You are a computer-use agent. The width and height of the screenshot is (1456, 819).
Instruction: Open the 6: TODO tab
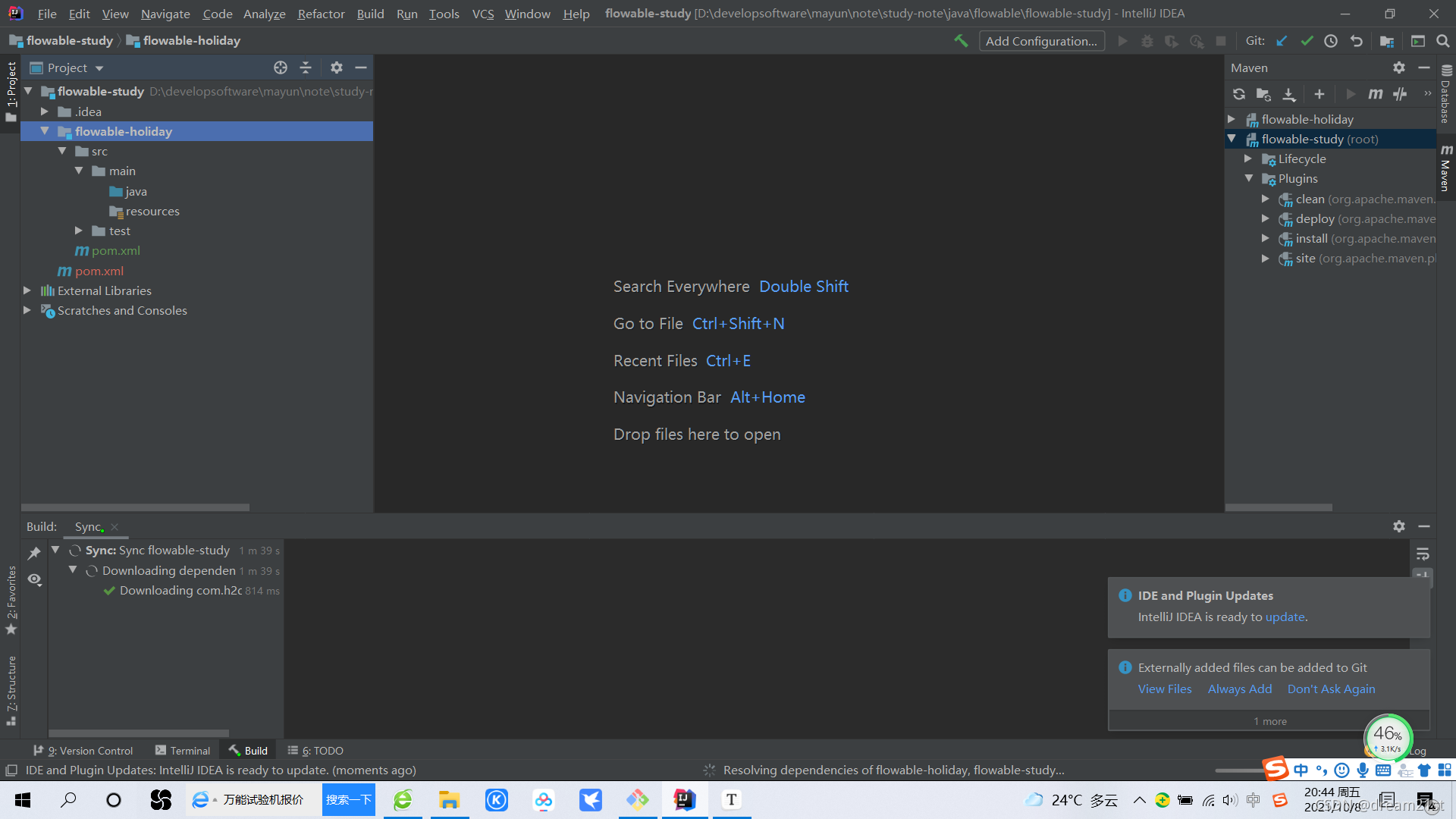(x=315, y=751)
